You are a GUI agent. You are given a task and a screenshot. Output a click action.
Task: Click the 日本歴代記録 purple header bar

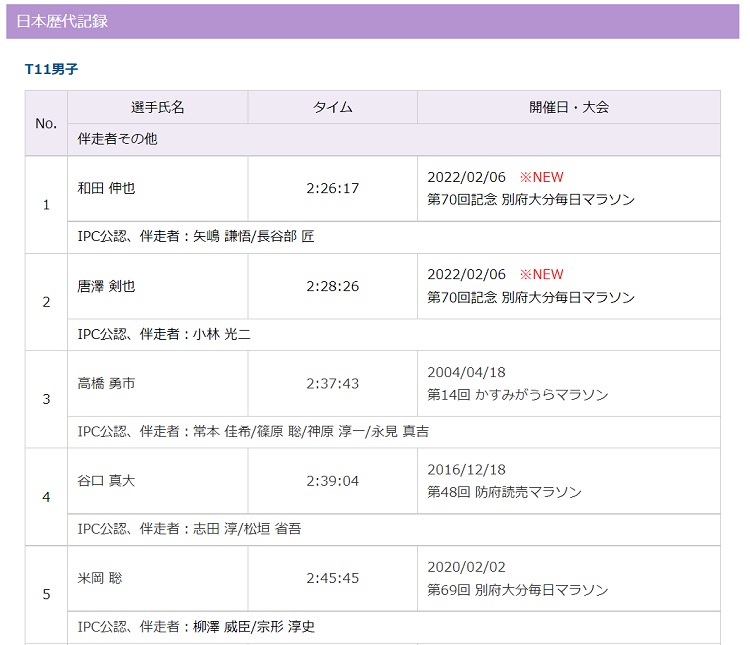click(x=372, y=21)
